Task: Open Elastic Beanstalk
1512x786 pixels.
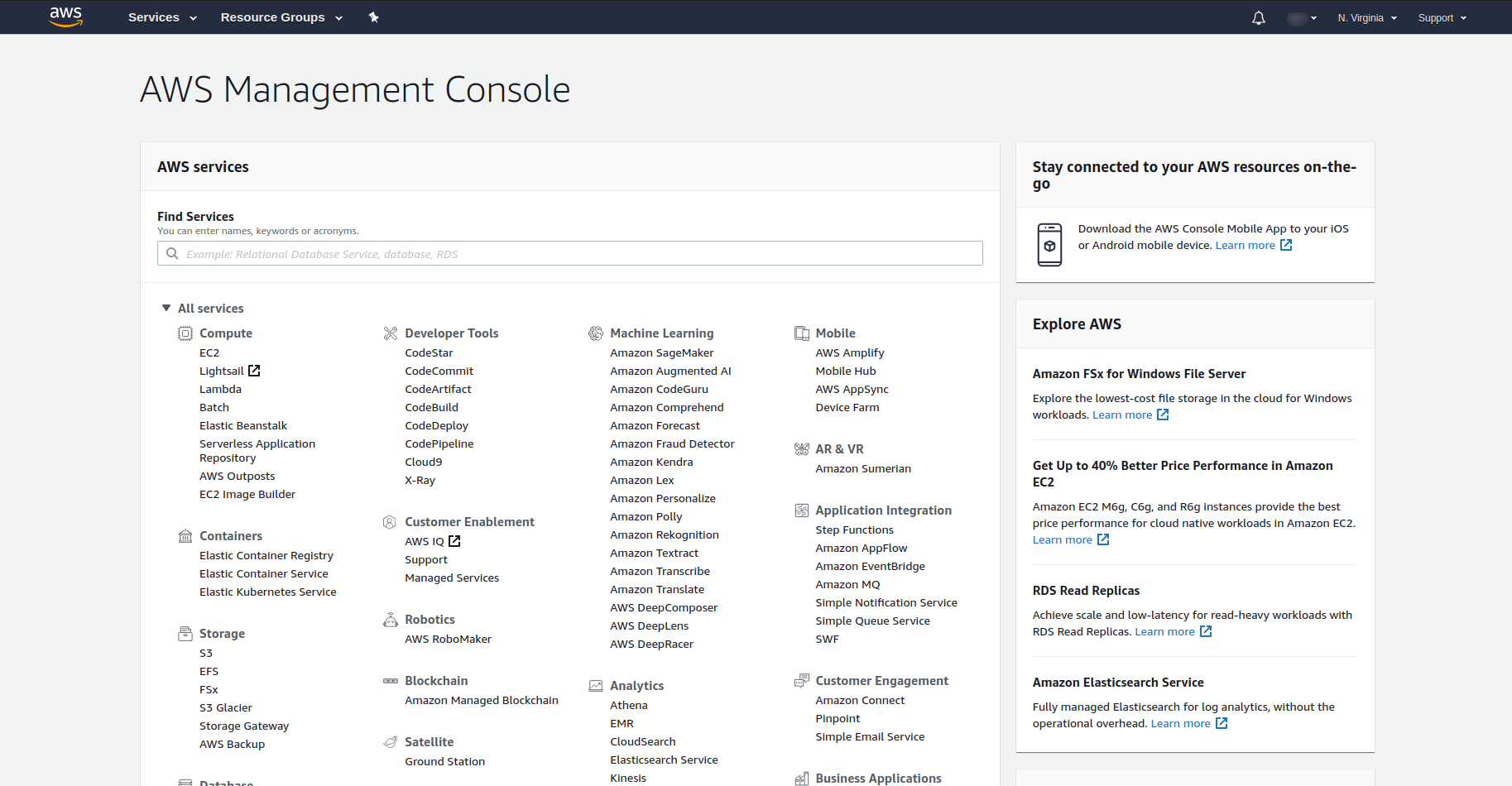Action: pos(243,426)
